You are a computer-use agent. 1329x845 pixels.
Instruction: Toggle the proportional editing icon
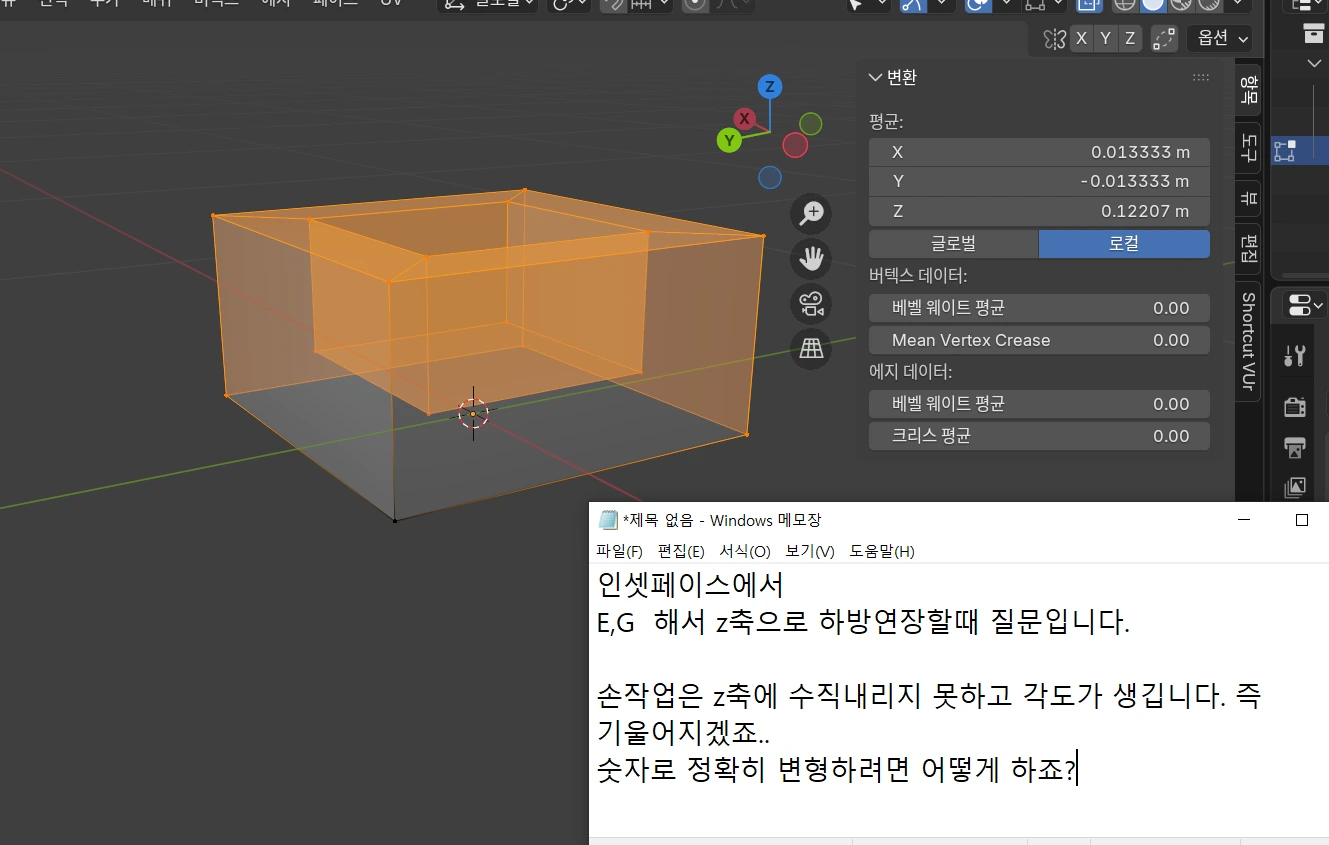click(x=694, y=6)
